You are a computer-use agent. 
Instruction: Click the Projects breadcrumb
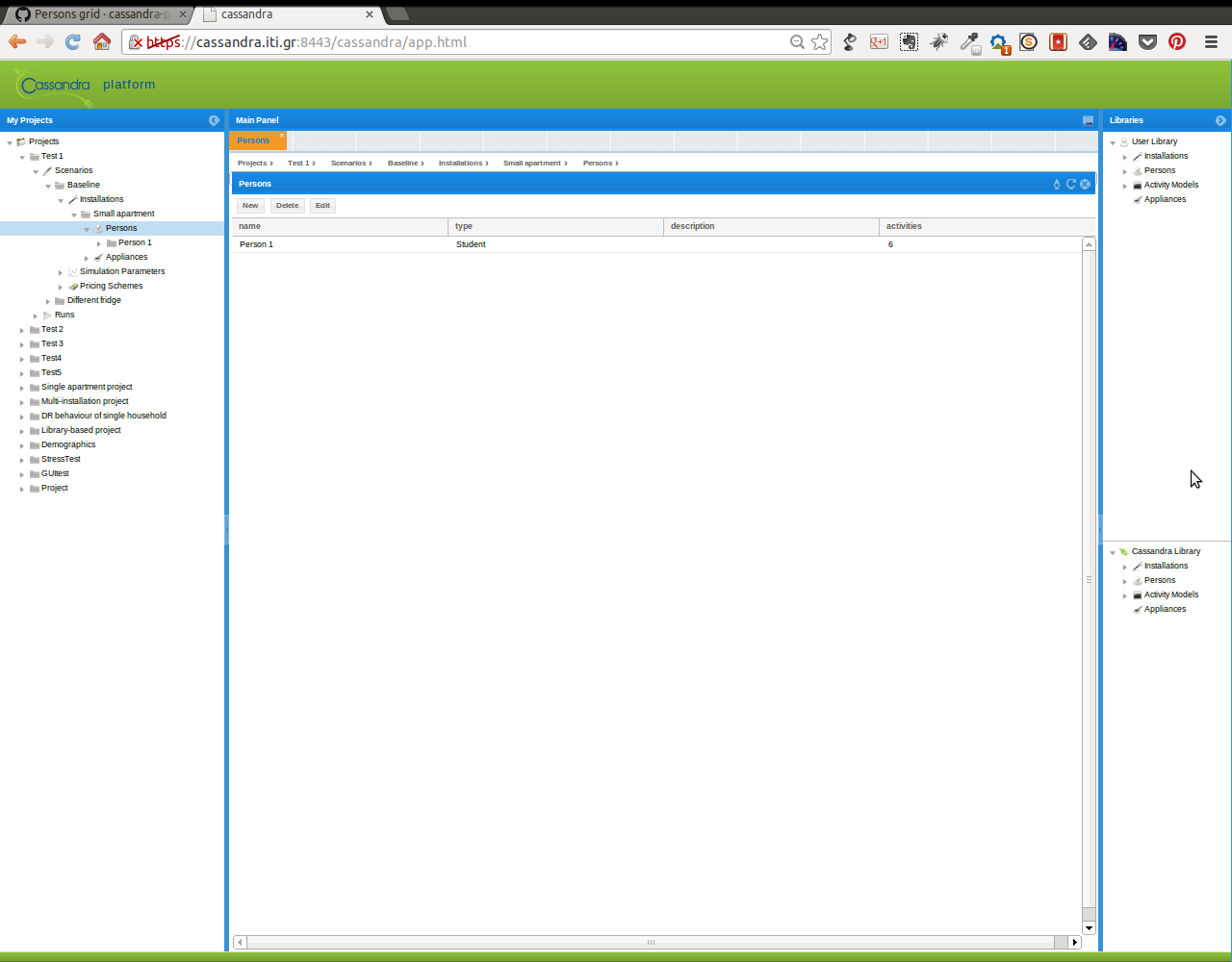click(252, 163)
